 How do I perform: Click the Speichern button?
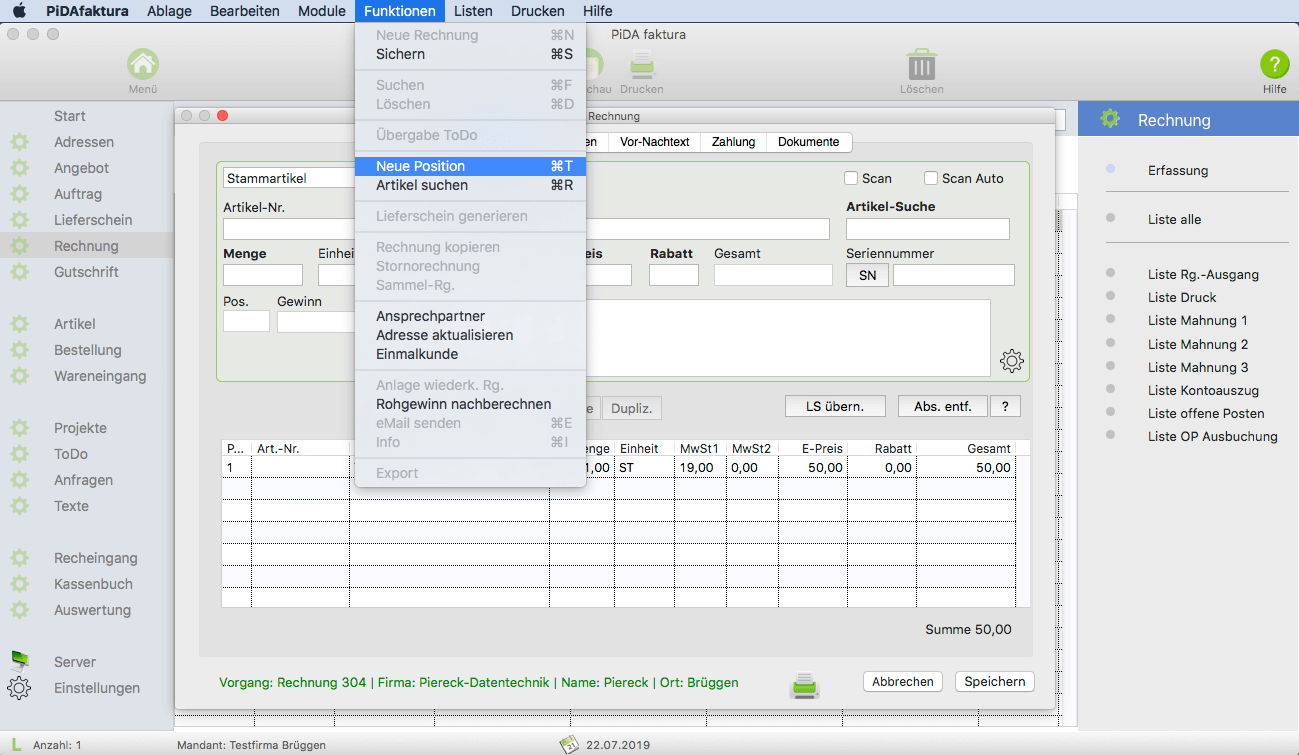click(995, 681)
